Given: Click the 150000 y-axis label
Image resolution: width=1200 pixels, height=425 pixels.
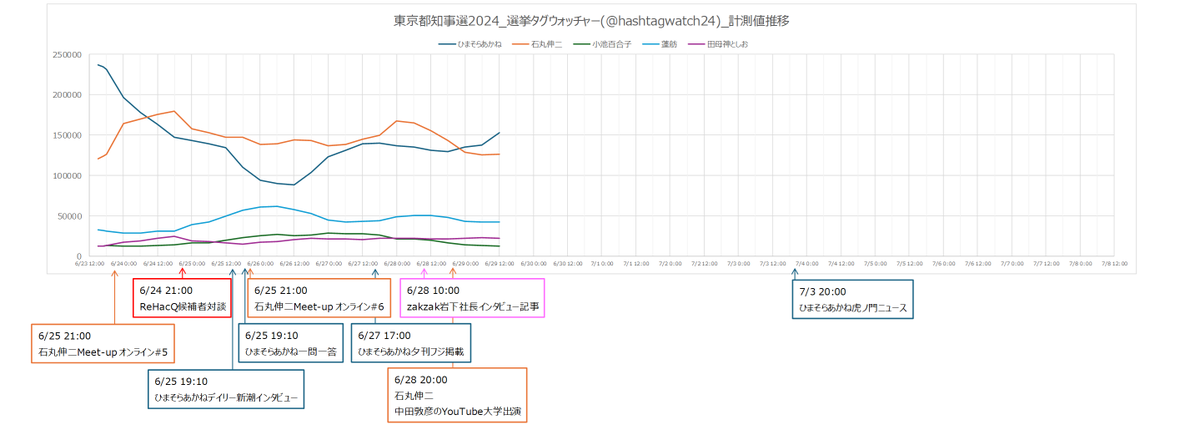Looking at the screenshot, I should coord(66,135).
